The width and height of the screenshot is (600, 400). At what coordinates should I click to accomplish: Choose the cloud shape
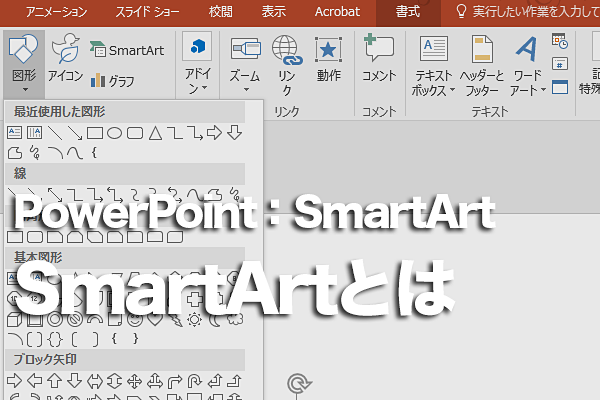tap(235, 319)
